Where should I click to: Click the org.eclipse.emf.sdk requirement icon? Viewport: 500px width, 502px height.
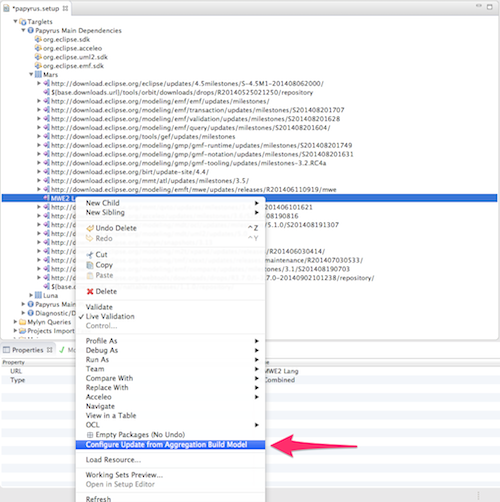[x=38, y=66]
